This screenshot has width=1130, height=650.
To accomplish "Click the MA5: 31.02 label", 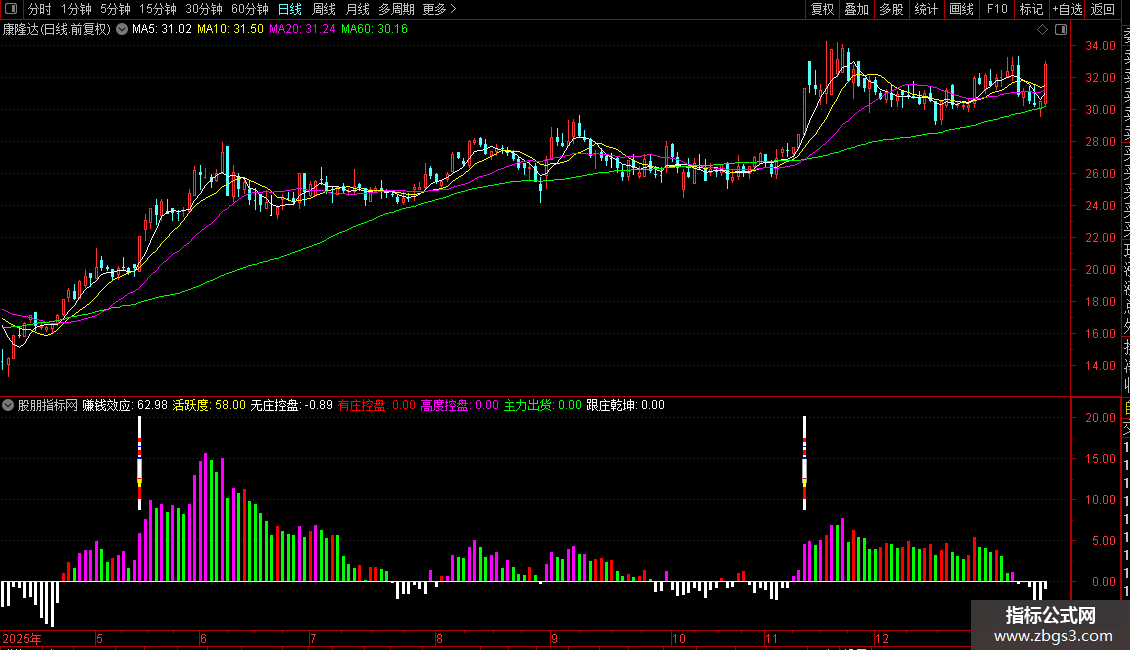I will tap(161, 29).
